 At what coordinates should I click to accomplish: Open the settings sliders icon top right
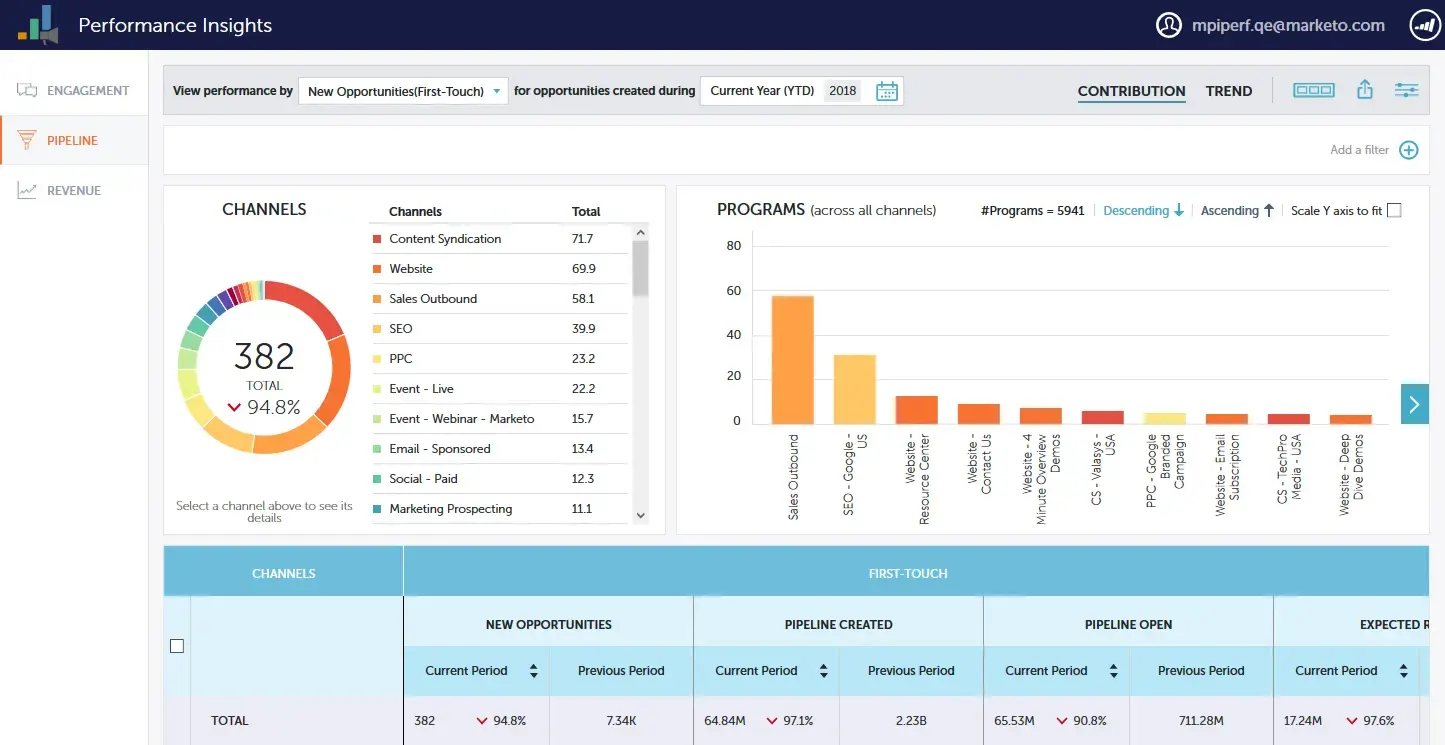[1406, 89]
